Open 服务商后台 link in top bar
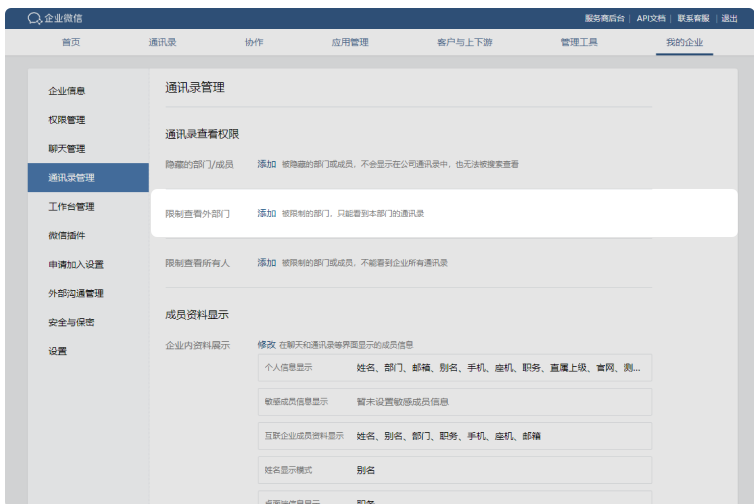 pyautogui.click(x=605, y=18)
